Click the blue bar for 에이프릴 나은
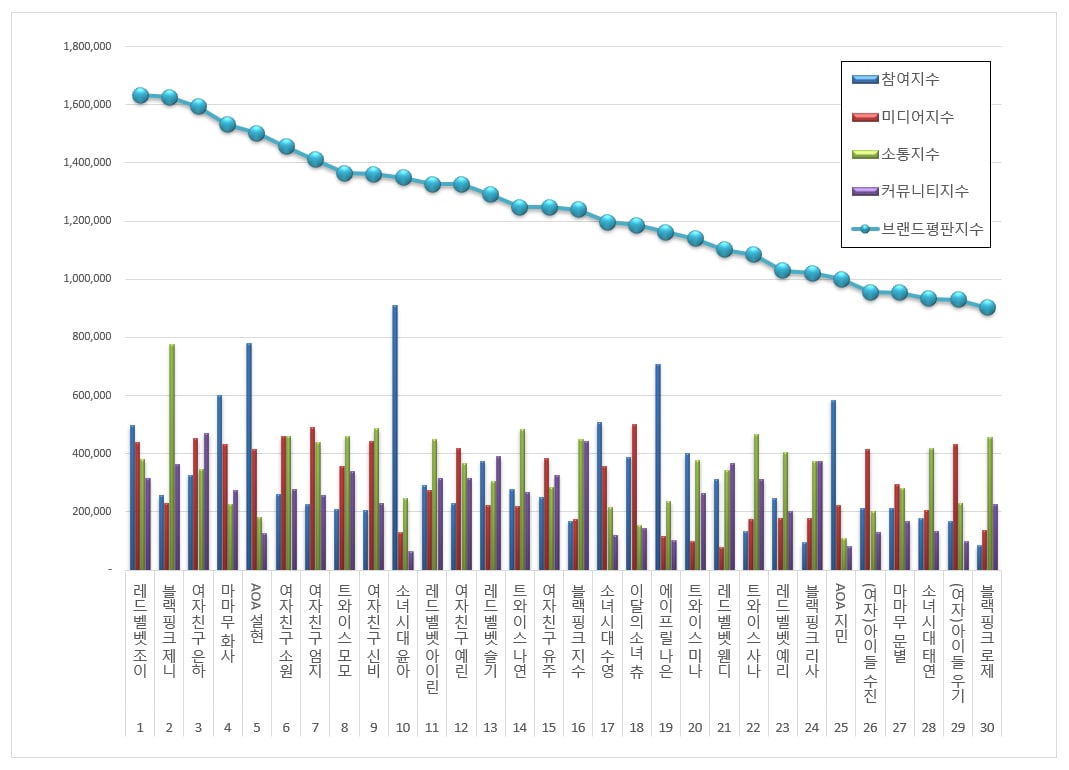 [658, 467]
